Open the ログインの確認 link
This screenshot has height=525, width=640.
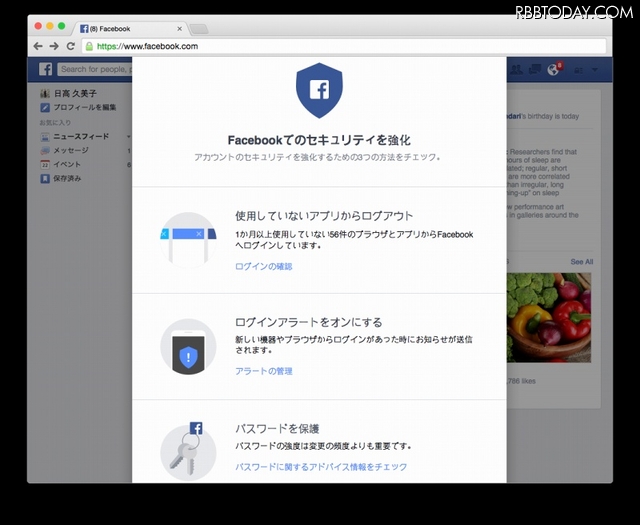pos(263,266)
